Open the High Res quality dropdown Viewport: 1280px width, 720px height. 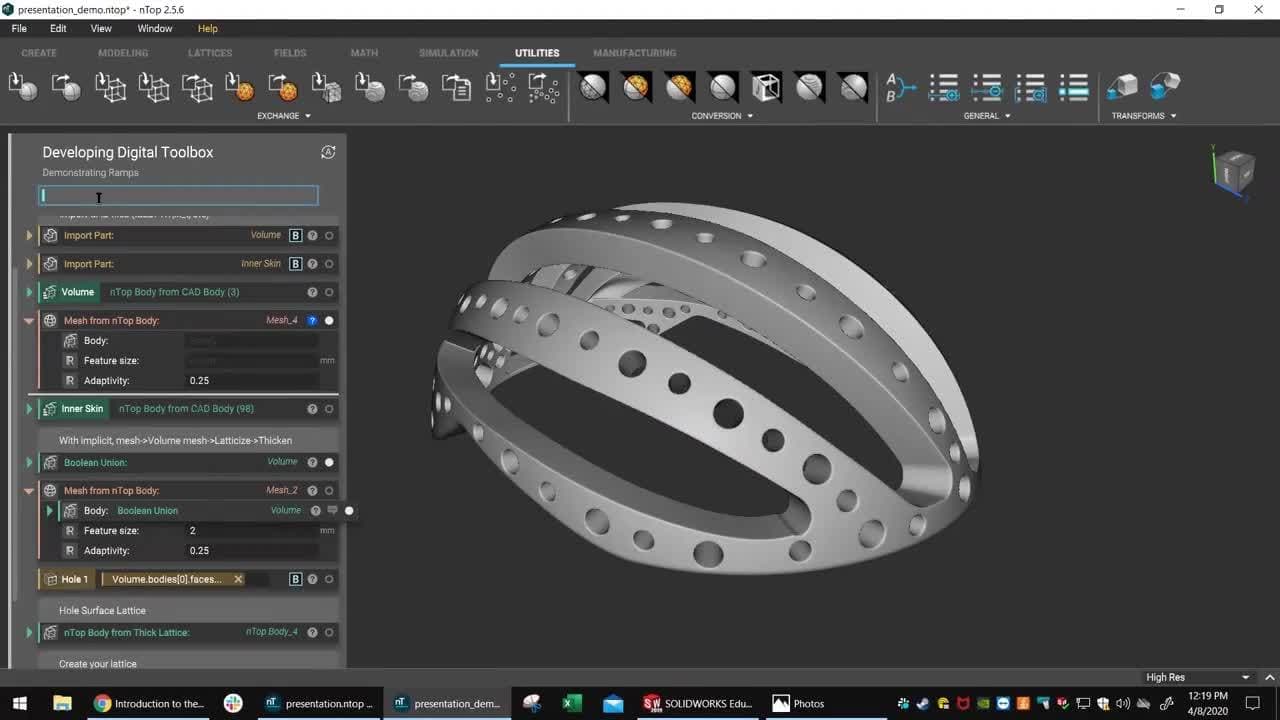pos(1198,677)
